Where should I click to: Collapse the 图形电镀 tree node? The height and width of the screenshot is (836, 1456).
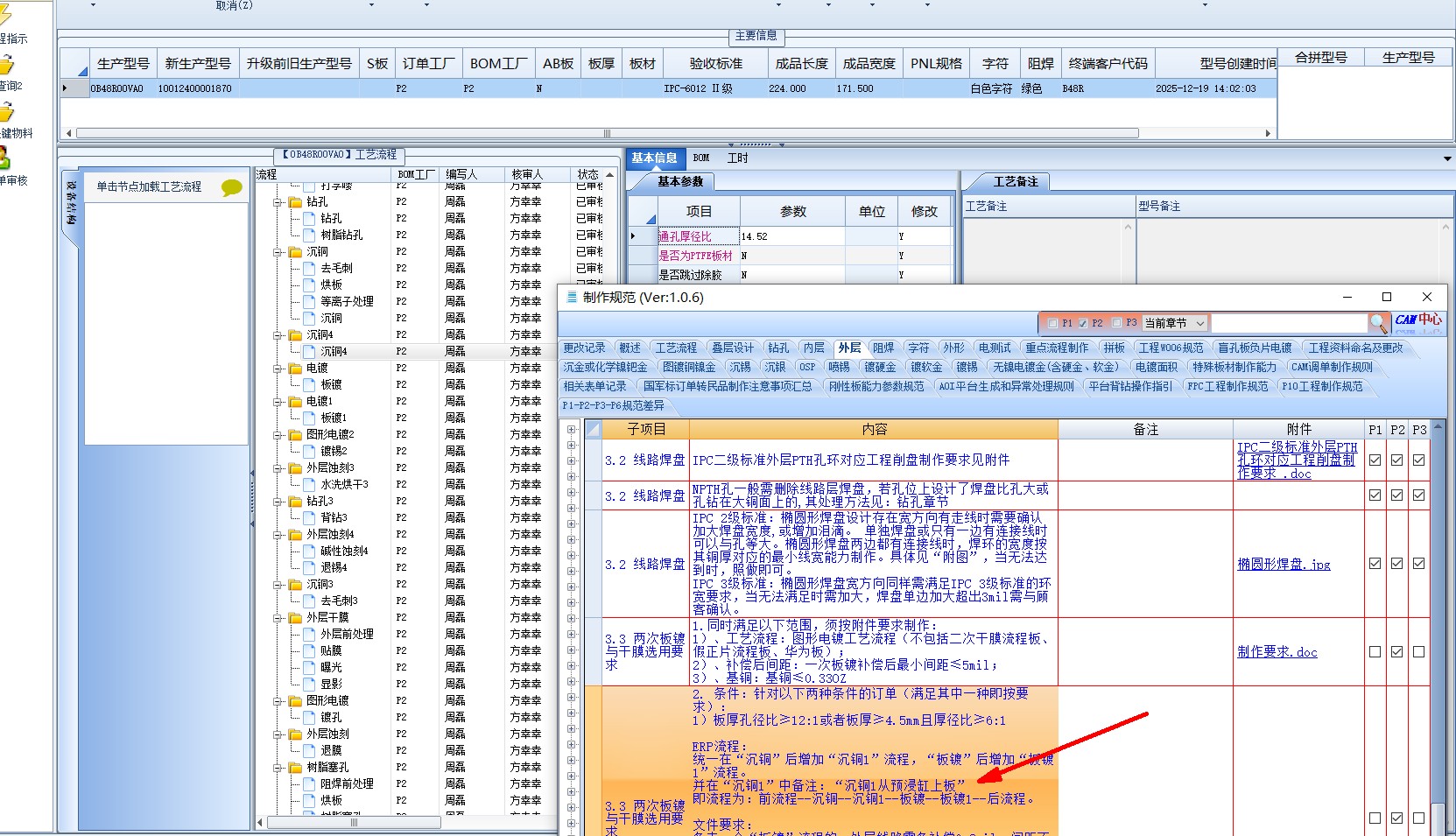(278, 700)
